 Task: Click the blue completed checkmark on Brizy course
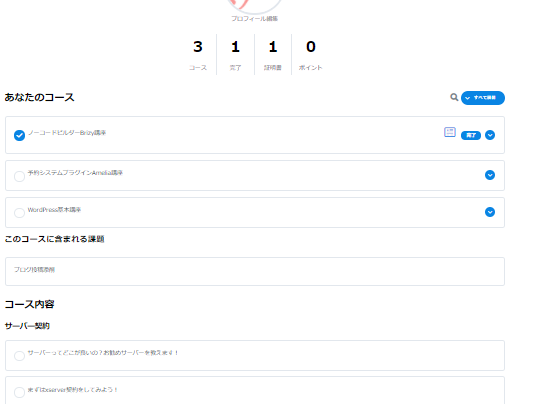(19, 135)
